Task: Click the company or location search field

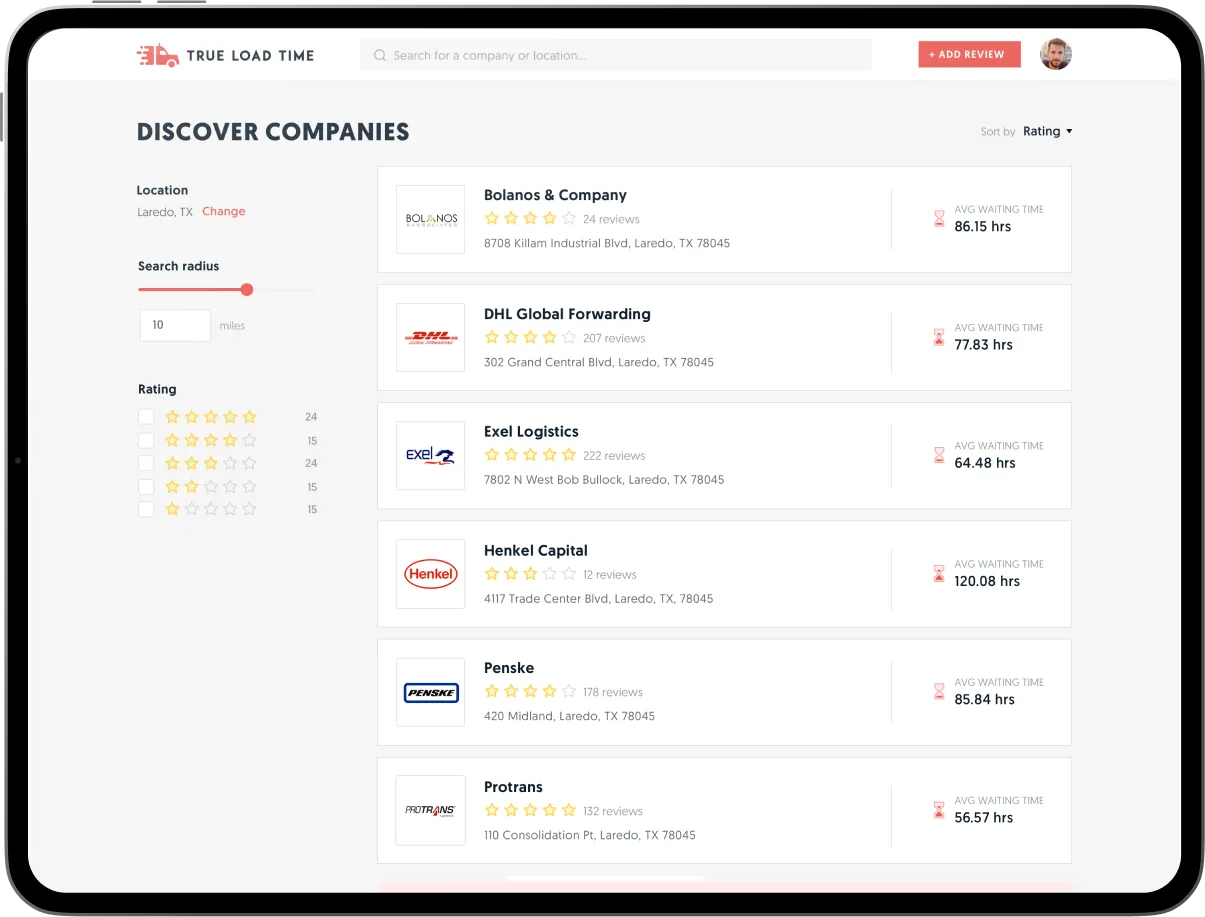Action: point(616,55)
